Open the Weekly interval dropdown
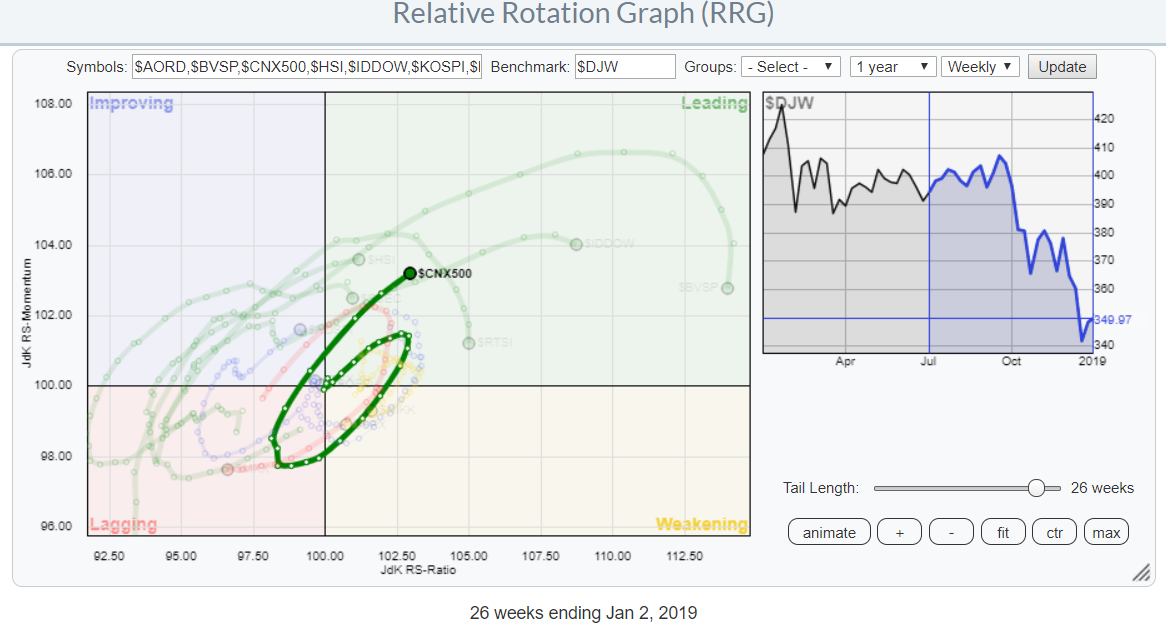This screenshot has height=631, width=1166. (x=979, y=67)
